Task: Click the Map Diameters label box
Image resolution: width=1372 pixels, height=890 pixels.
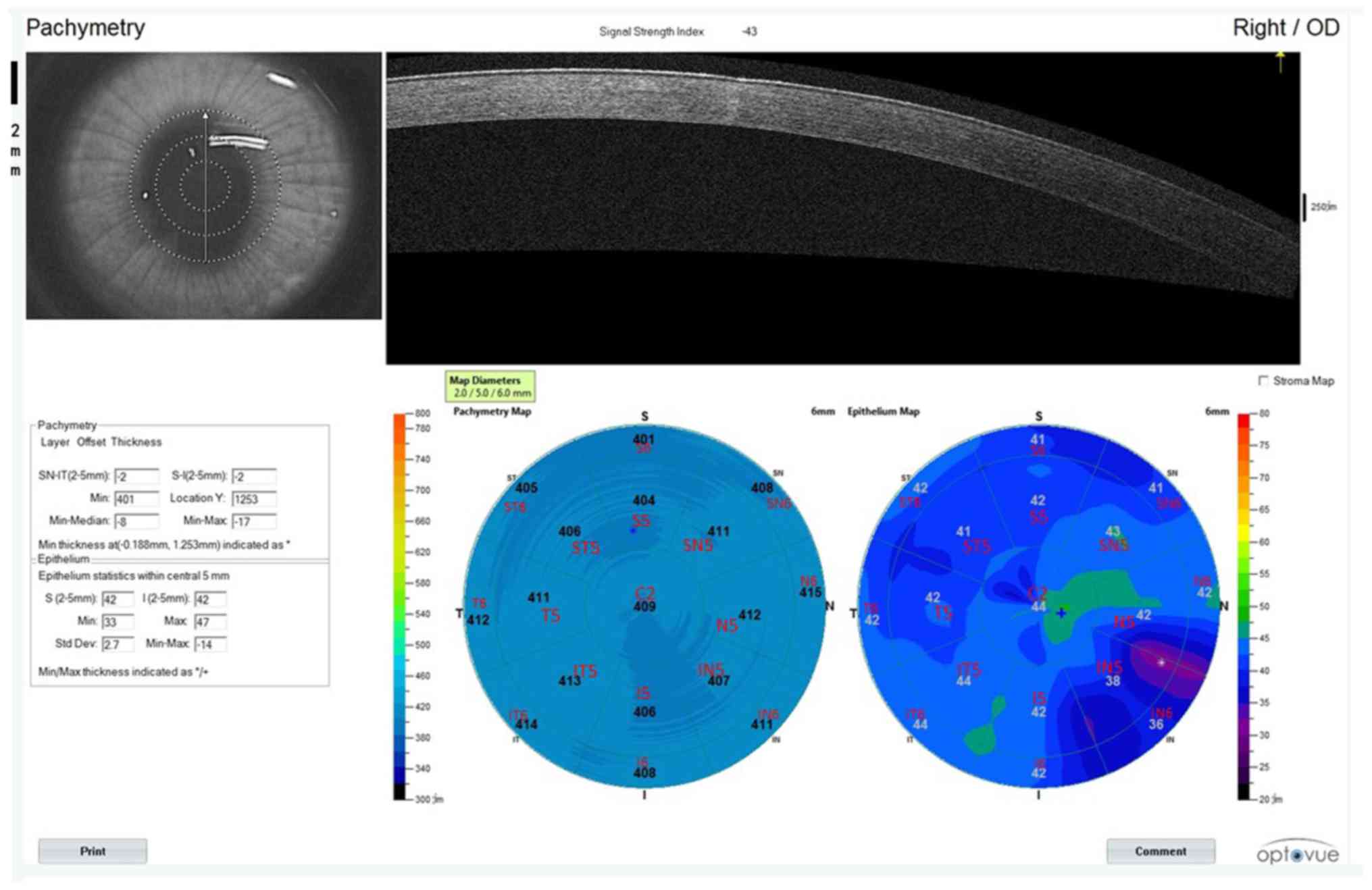Action: coord(490,386)
